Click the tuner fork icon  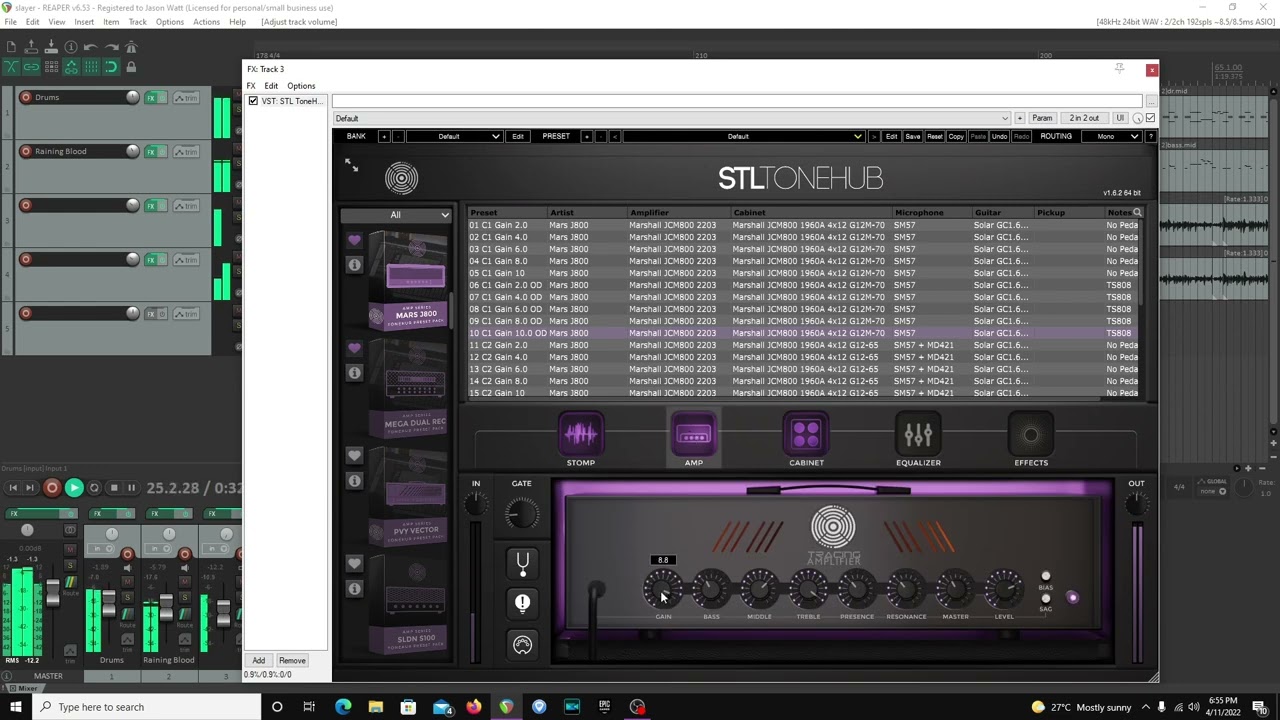(x=522, y=563)
